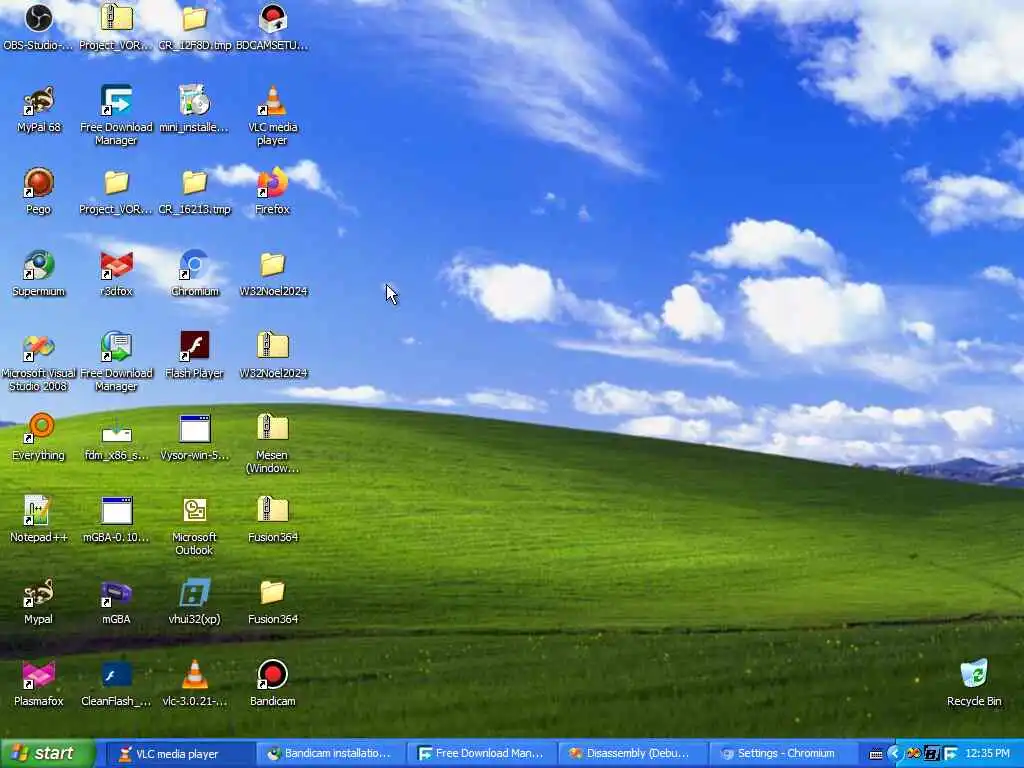Select the MyPal 68 browser shortcut
Screen dimensions: 1024x768
pos(38,109)
